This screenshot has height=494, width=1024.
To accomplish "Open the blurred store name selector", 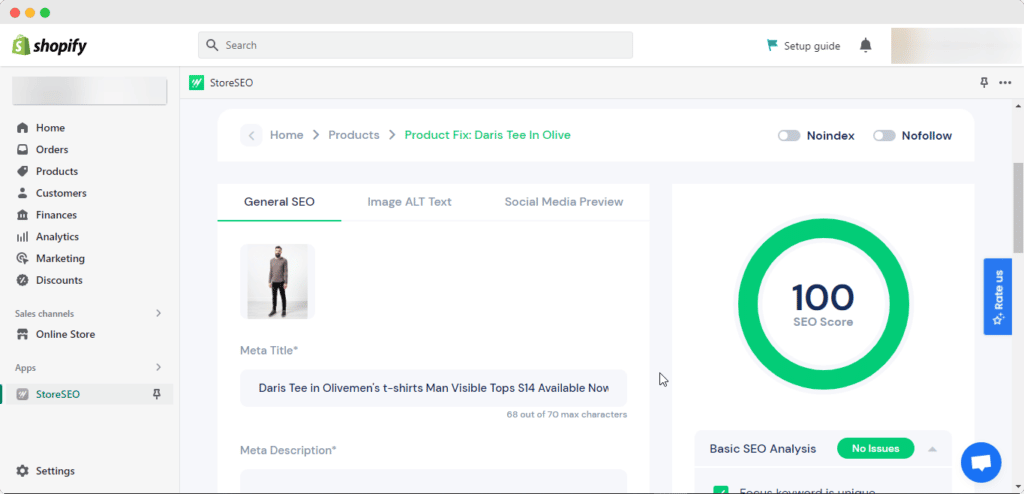I will pyautogui.click(x=89, y=91).
